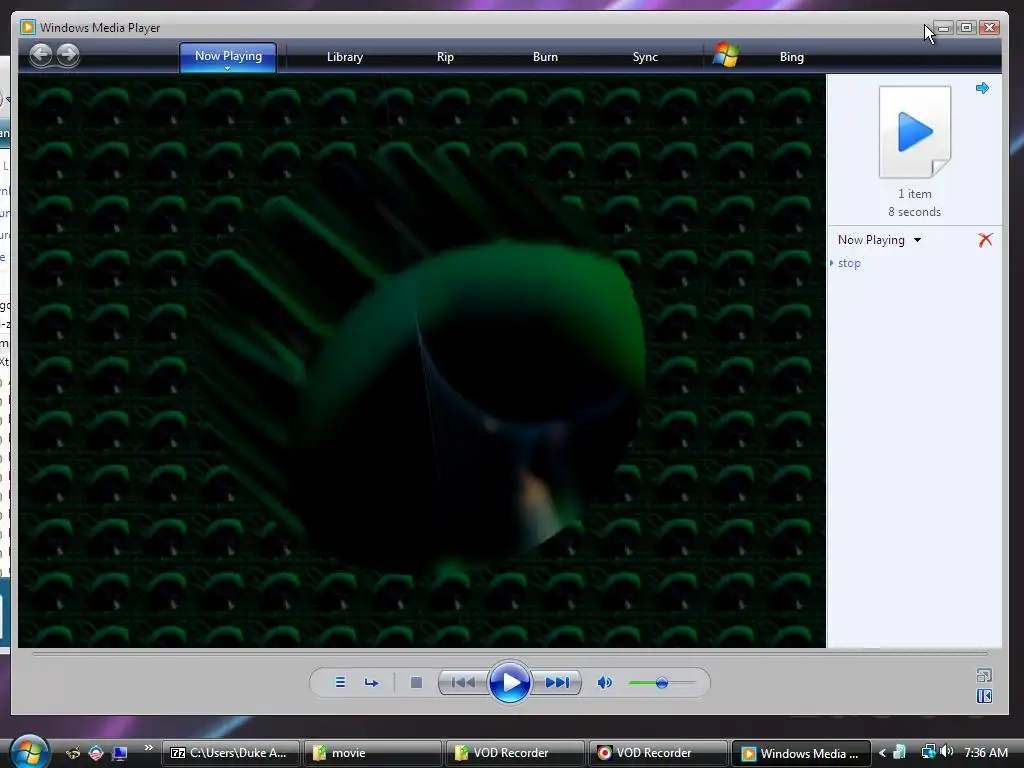This screenshot has height=768, width=1024.
Task: Click the Windows Media Player title icon
Action: click(x=27, y=27)
